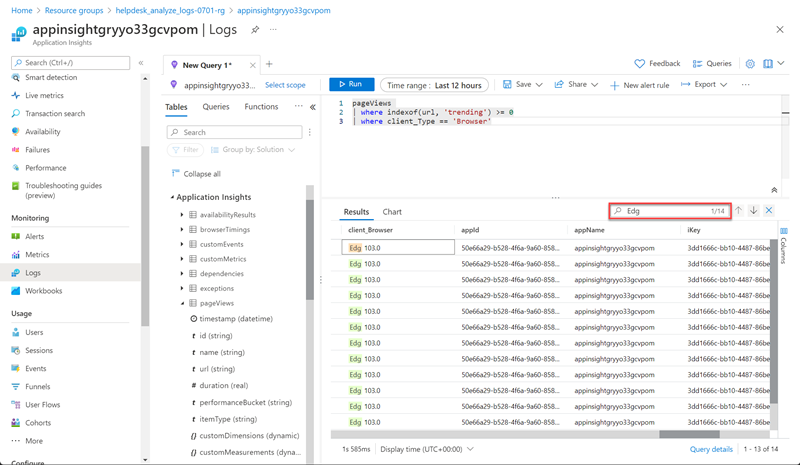This screenshot has width=800, height=465.
Task: Open Users under Usage
Action: (34, 332)
